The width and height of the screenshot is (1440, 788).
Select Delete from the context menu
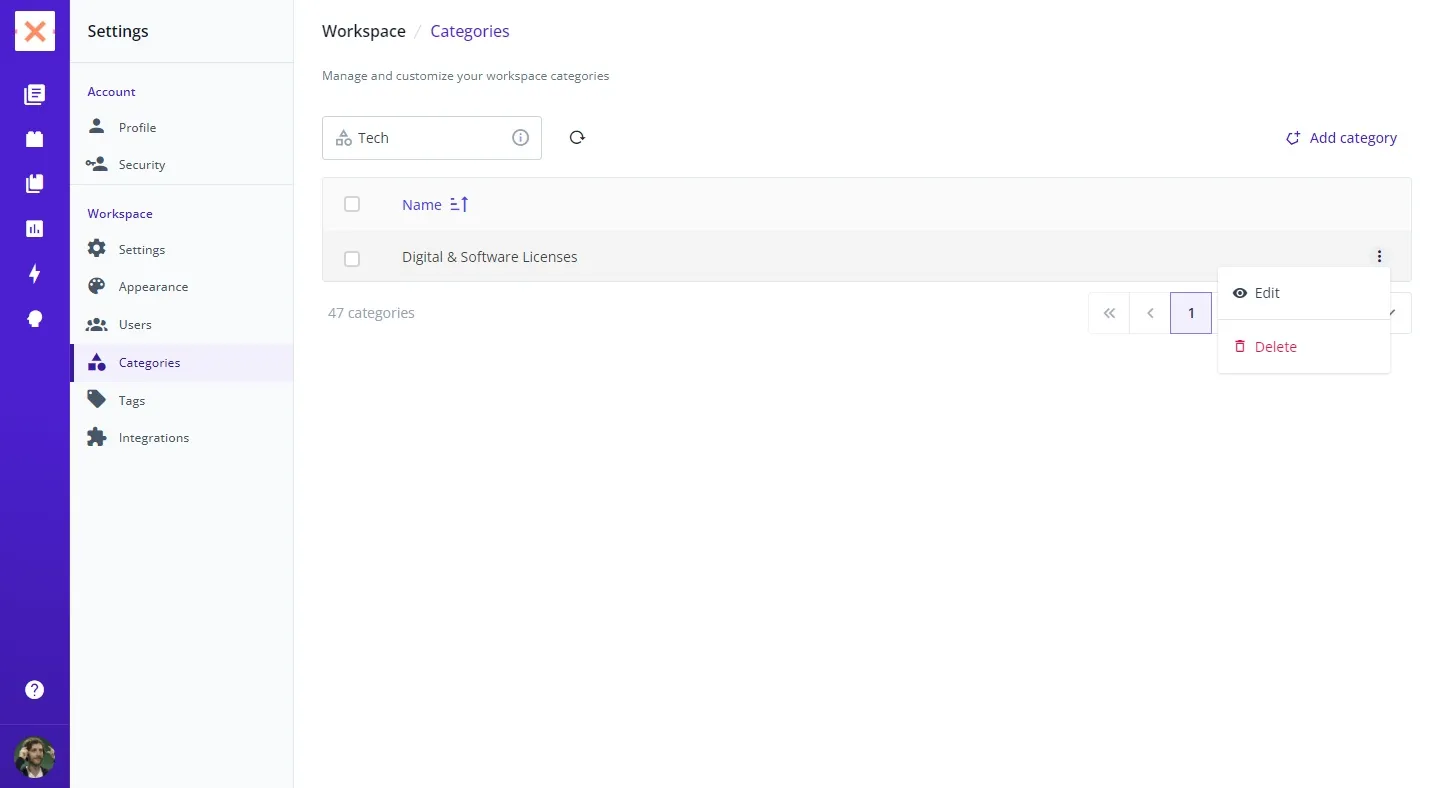[x=1275, y=347]
